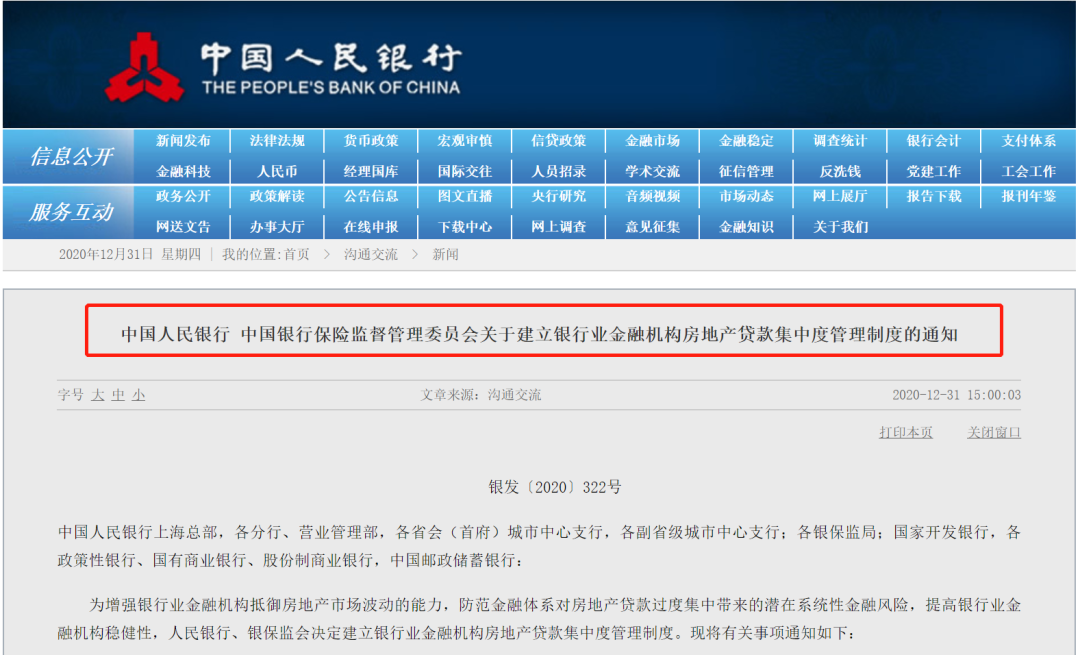This screenshot has height=655, width=1080.
Task: Click the 关闭窗口 link
Action: [994, 433]
